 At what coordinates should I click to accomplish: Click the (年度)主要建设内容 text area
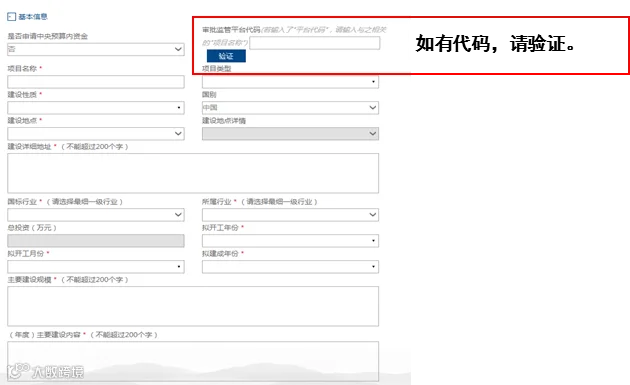193,361
